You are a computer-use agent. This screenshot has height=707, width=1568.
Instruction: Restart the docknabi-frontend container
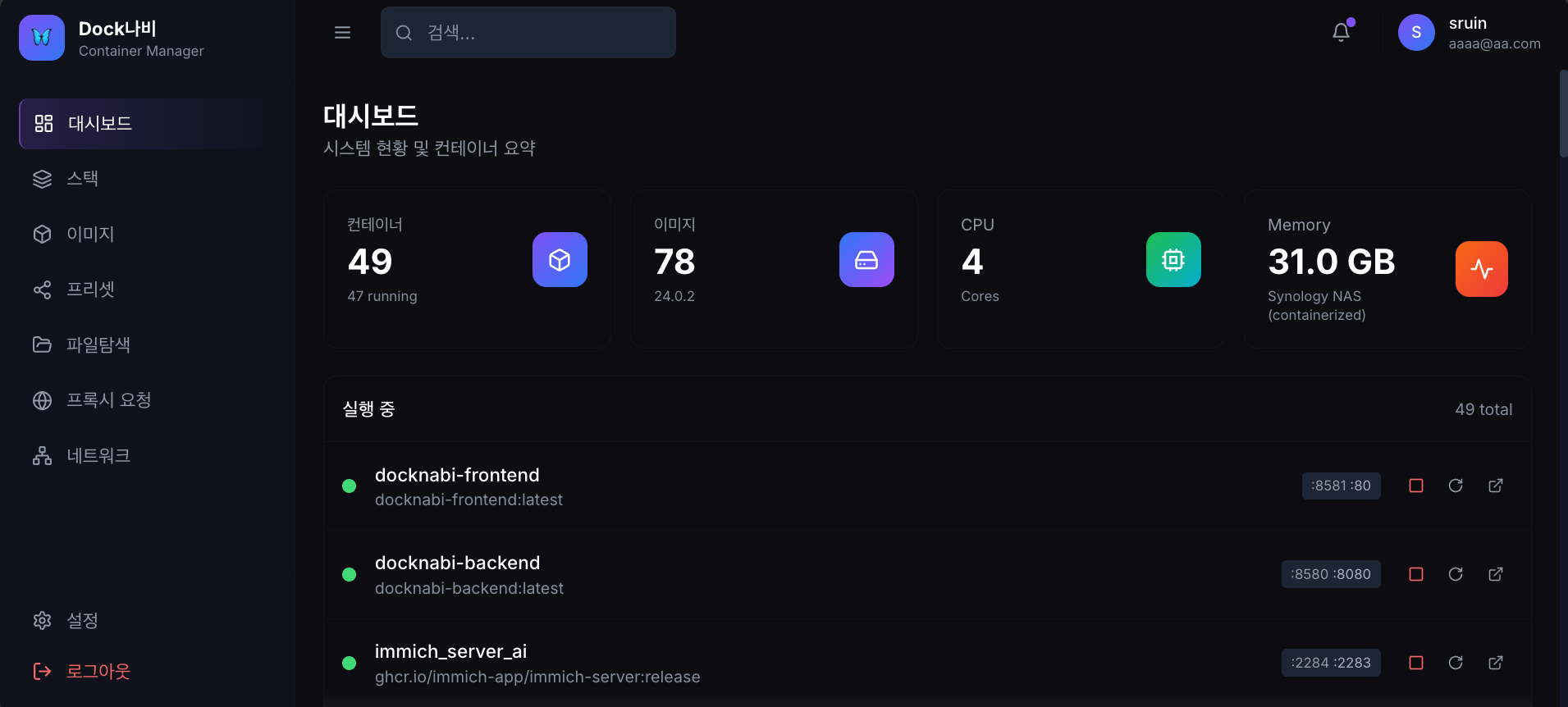pyautogui.click(x=1456, y=486)
